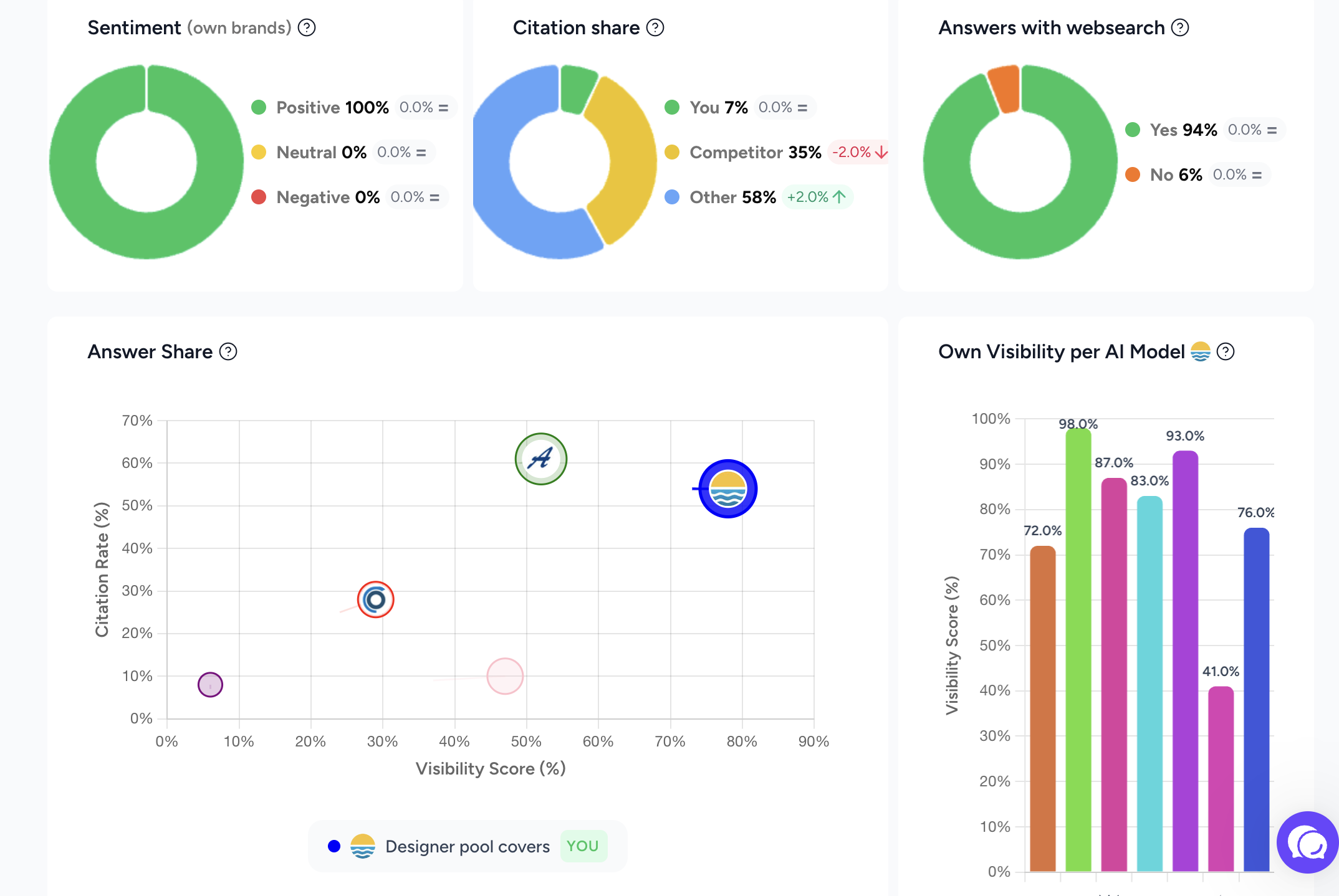This screenshot has width=1339, height=896.
Task: Click 'Competitor 35%' legend text
Action: pos(756,152)
